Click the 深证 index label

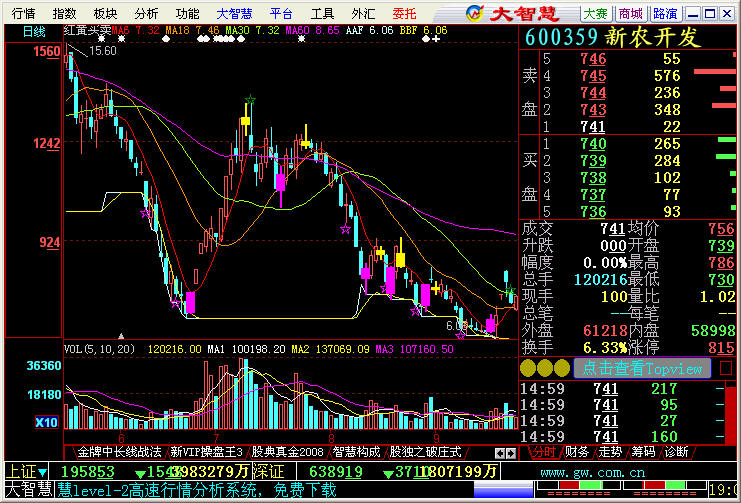[270, 471]
